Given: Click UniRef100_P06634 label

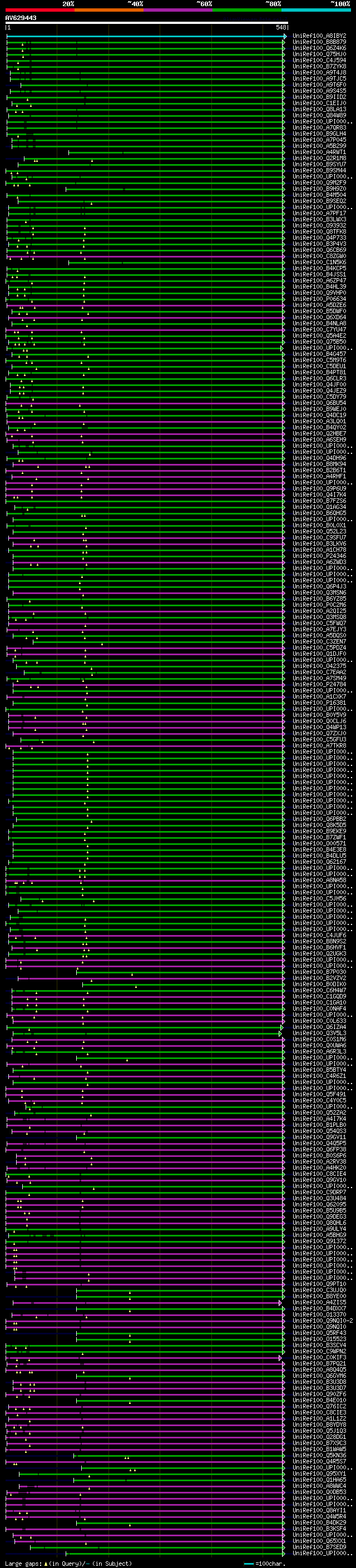Looking at the screenshot, I should (x=319, y=299).
